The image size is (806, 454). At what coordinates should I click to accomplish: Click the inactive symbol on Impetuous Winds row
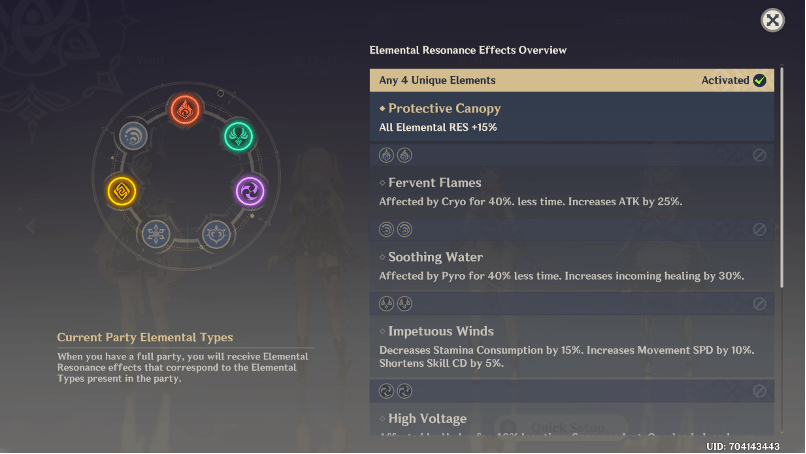[759, 304]
